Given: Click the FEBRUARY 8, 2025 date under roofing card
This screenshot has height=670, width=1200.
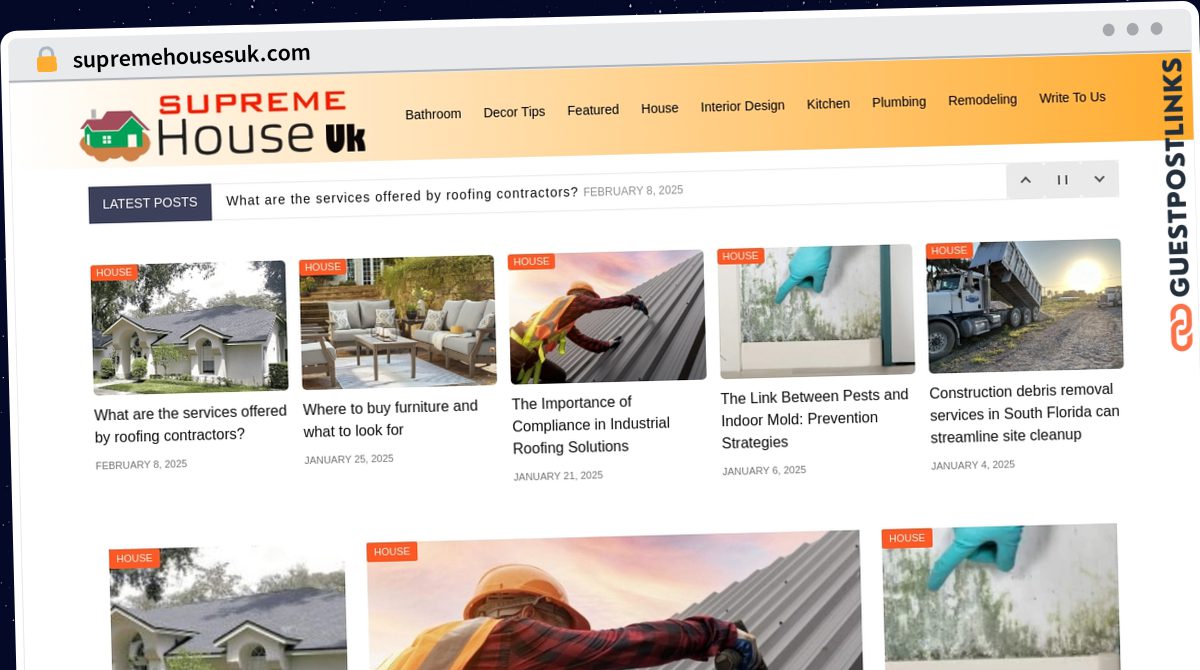Looking at the screenshot, I should pos(141,465).
